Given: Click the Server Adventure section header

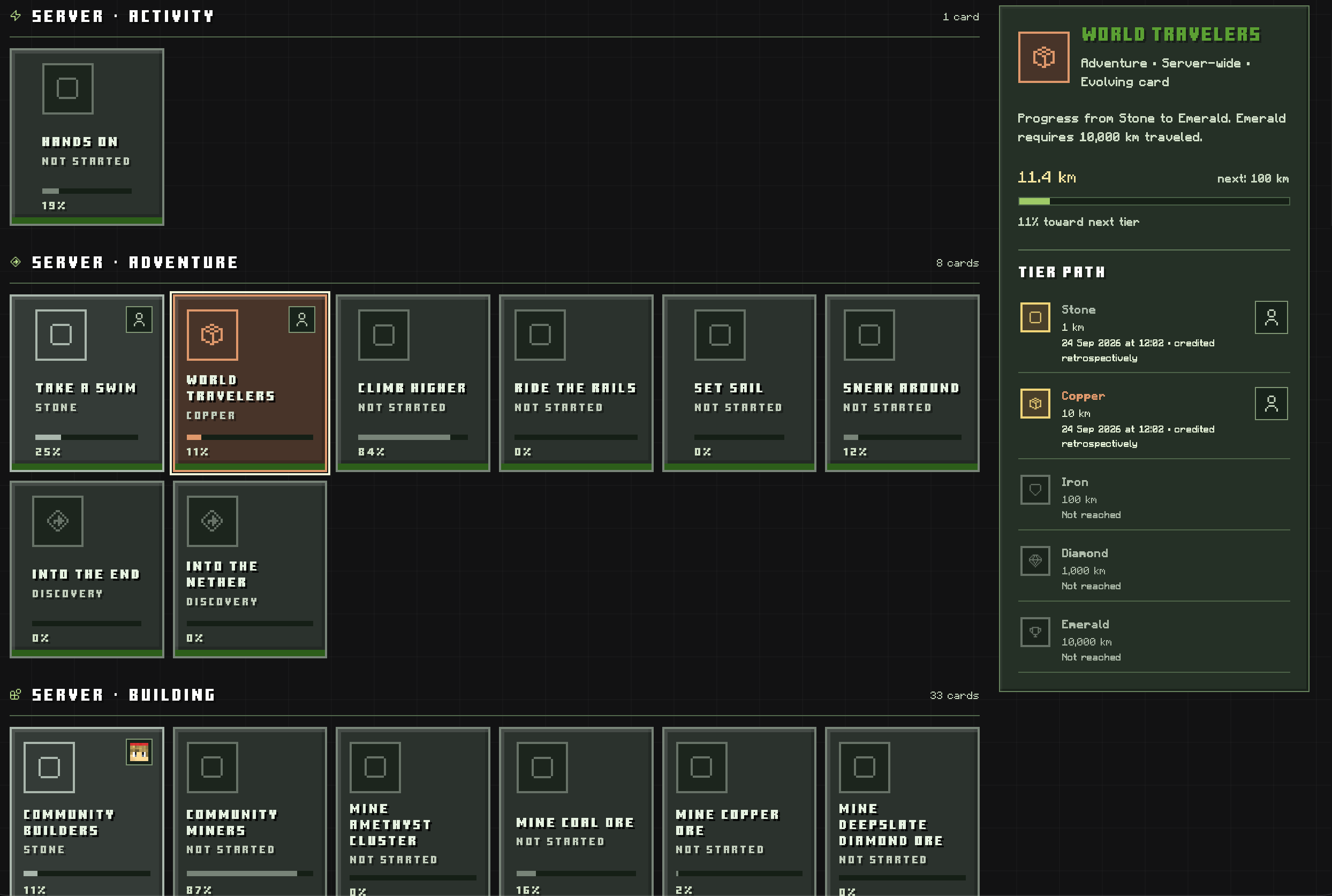Looking at the screenshot, I should pyautogui.click(x=135, y=262).
